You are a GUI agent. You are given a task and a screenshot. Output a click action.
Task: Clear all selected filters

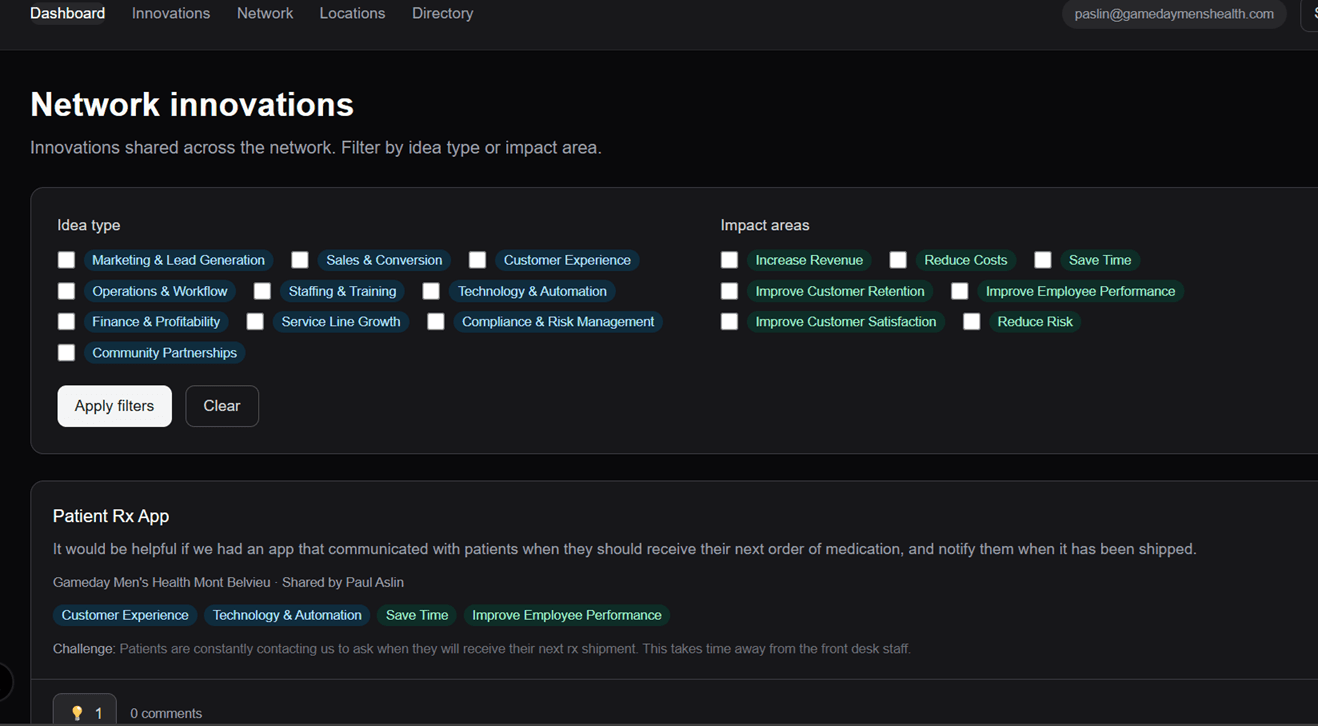[222, 405]
